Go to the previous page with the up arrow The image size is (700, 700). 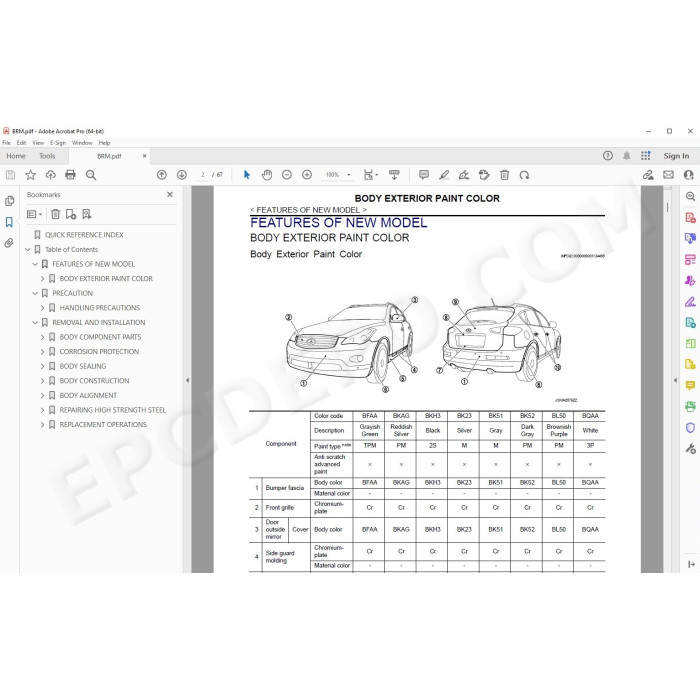162,175
